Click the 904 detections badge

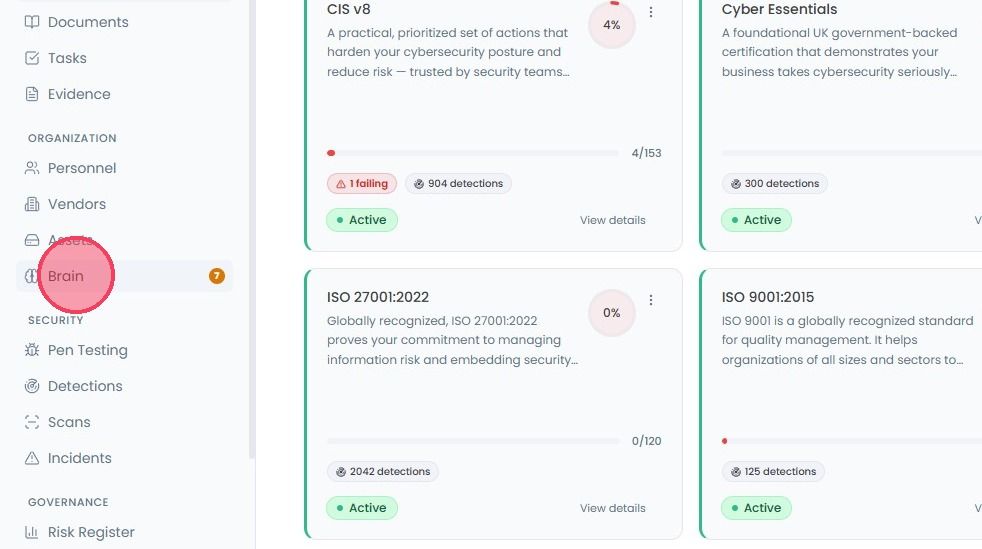coord(458,183)
